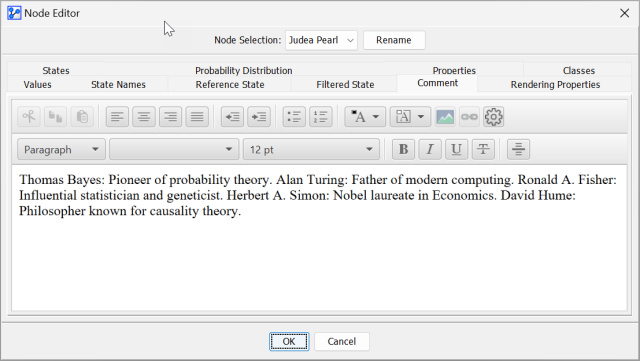Toggle underline formatting
Viewport: 640px width, 361px height.
pos(456,149)
